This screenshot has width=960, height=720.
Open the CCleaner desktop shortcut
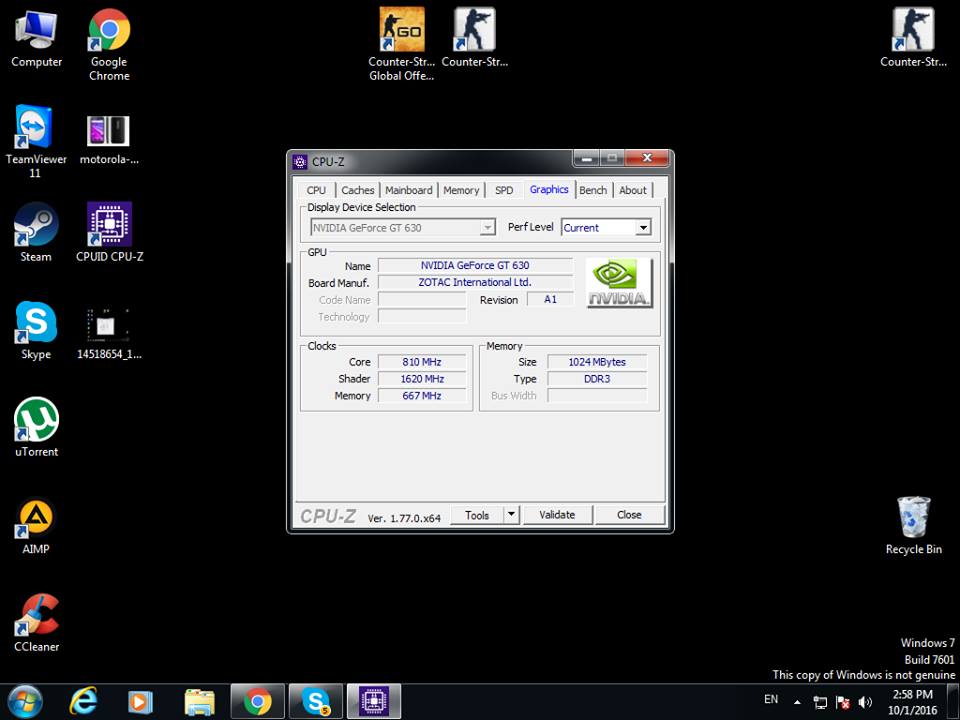[x=36, y=616]
